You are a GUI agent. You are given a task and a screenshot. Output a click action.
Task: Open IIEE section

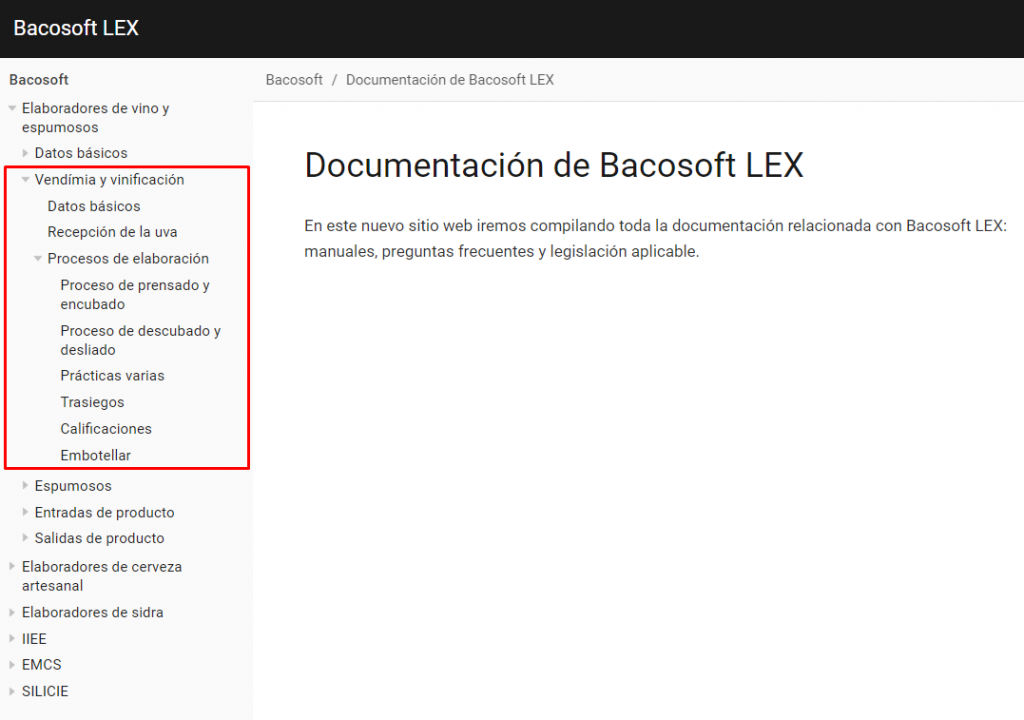pyautogui.click(x=34, y=639)
